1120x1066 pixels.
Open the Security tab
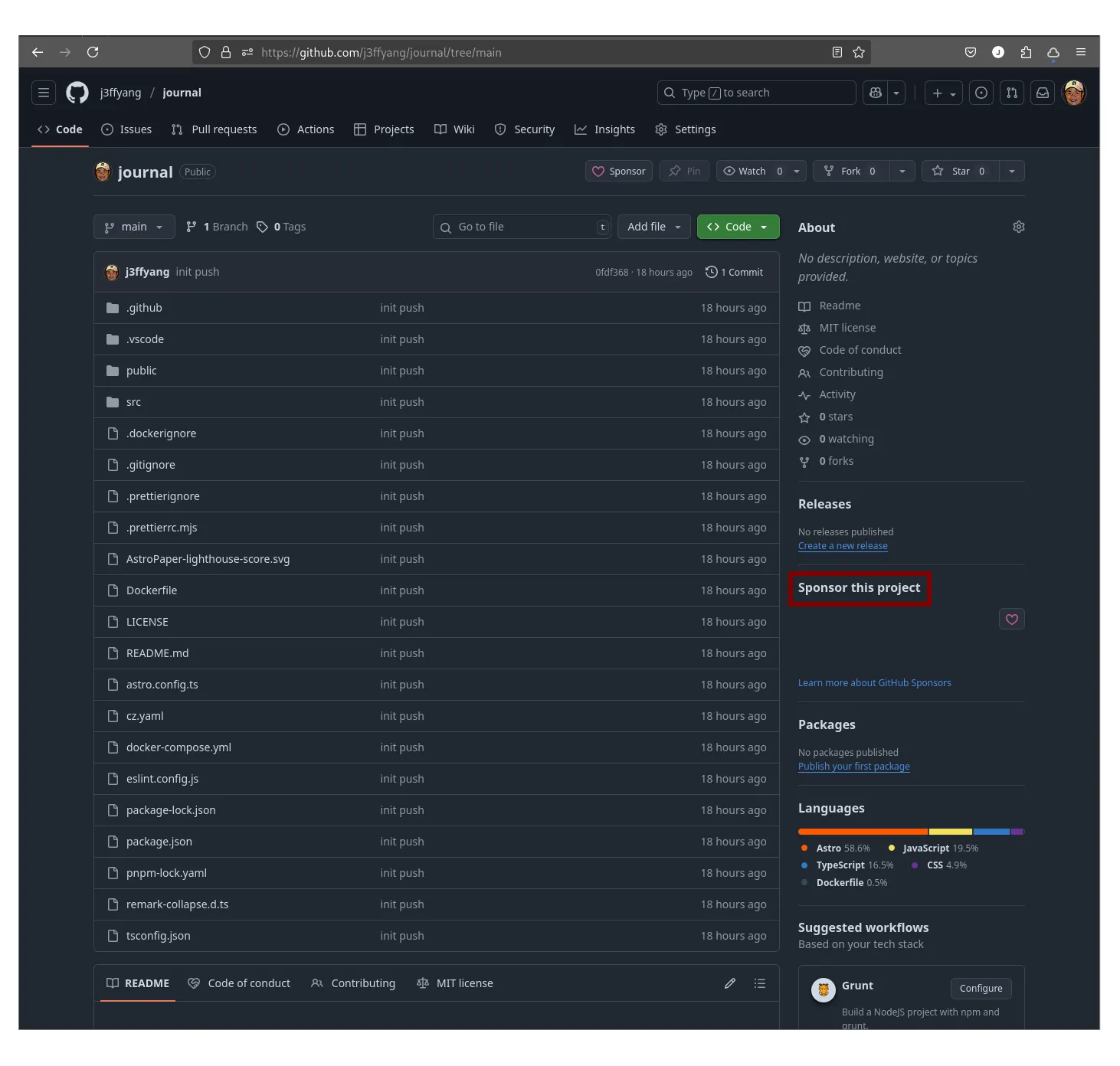click(525, 129)
